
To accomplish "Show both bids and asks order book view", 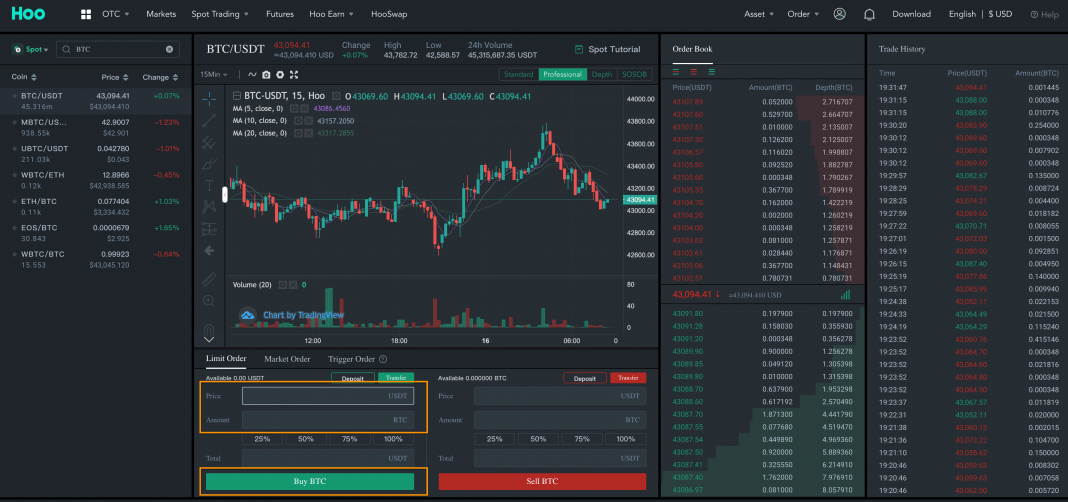I will click(x=676, y=72).
